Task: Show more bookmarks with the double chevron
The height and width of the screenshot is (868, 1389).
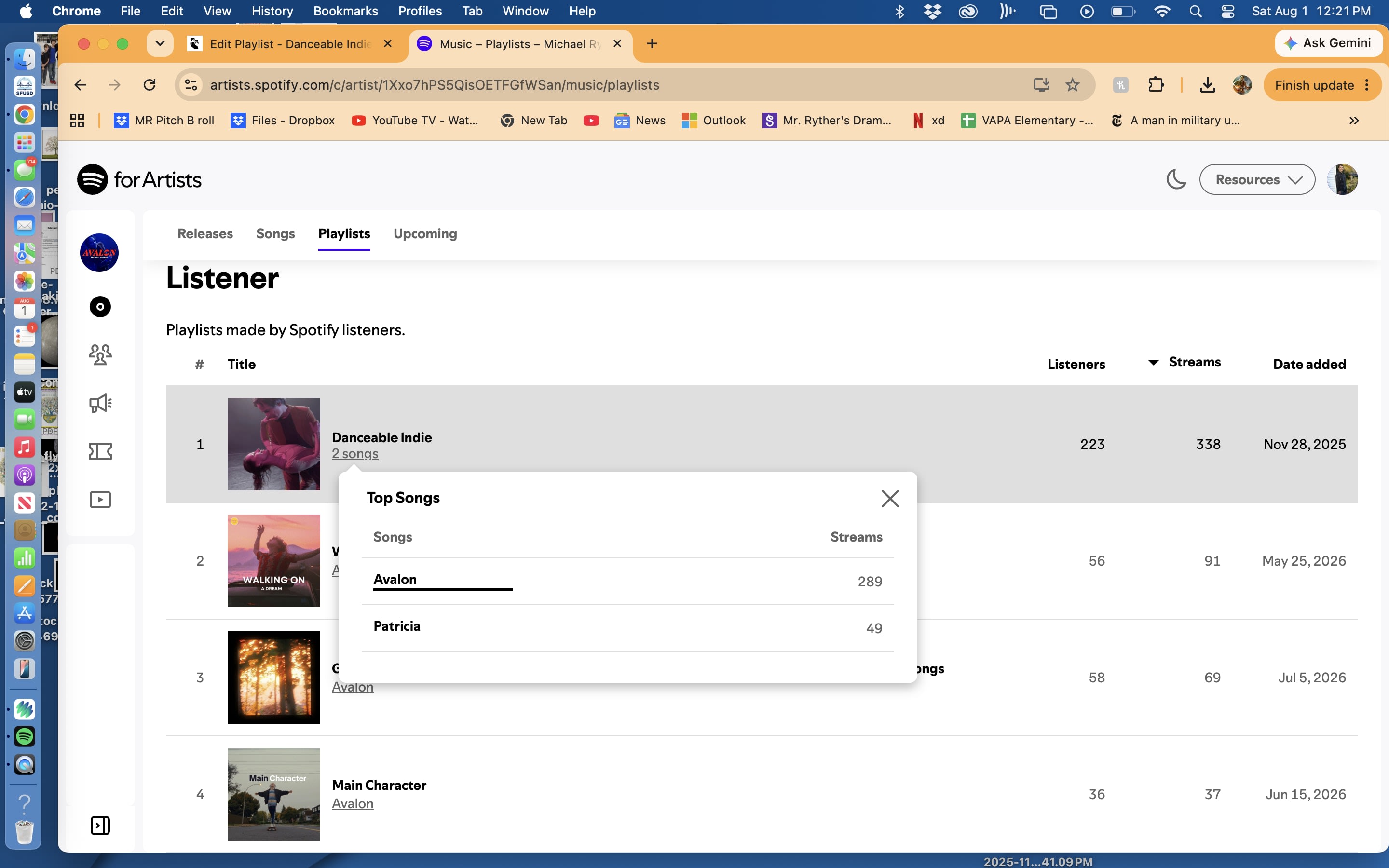Action: (x=1354, y=121)
